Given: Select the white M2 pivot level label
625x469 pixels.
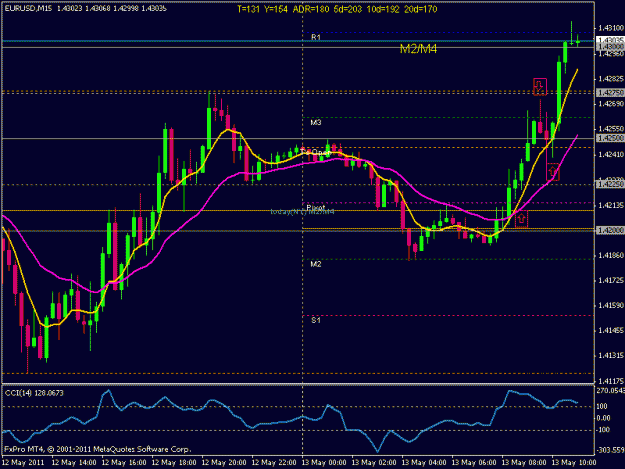Looking at the screenshot, I should point(316,264).
